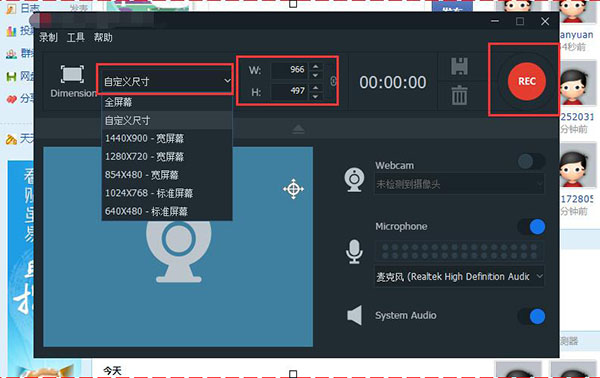Open the microphone Realtek device dropdown
This screenshot has width=600, height=378.
459,276
